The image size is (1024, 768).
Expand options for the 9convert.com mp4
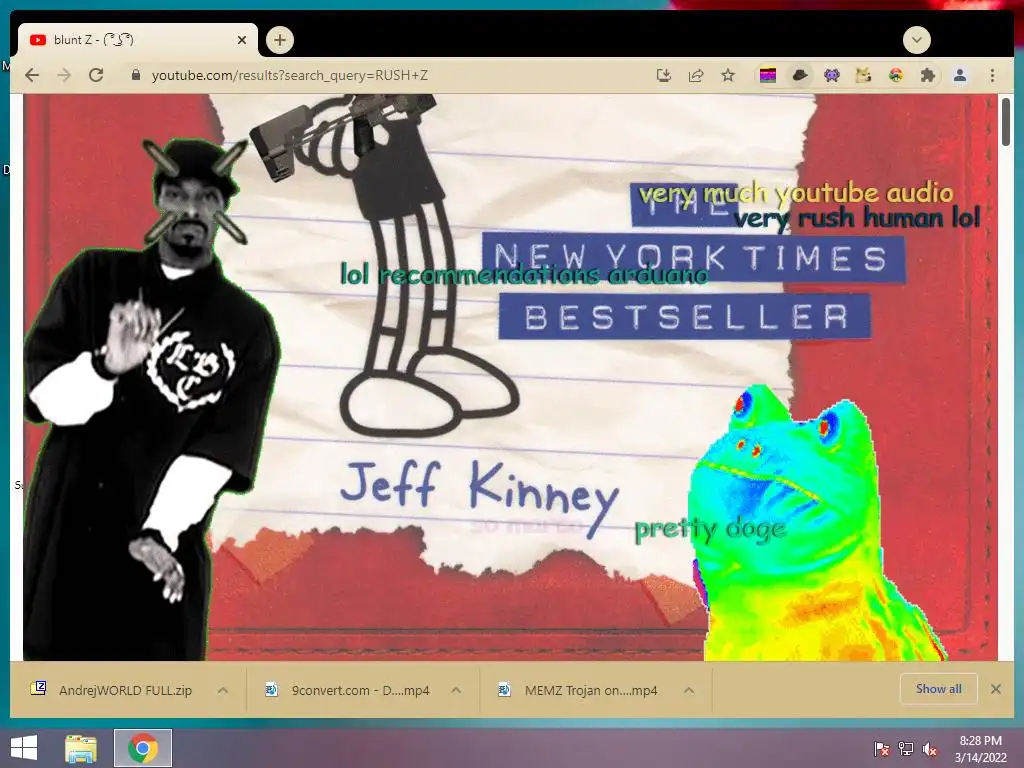tap(456, 690)
